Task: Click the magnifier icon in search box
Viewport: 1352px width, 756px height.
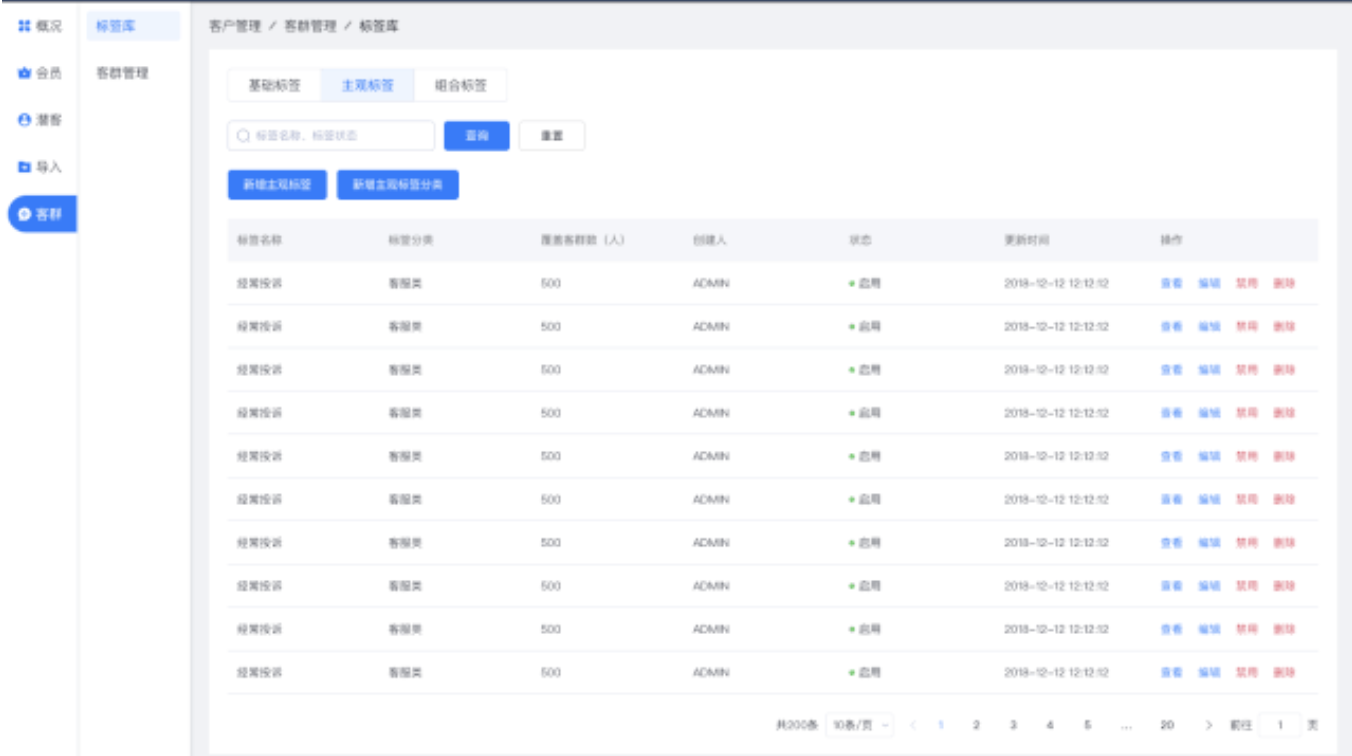Action: 243,136
